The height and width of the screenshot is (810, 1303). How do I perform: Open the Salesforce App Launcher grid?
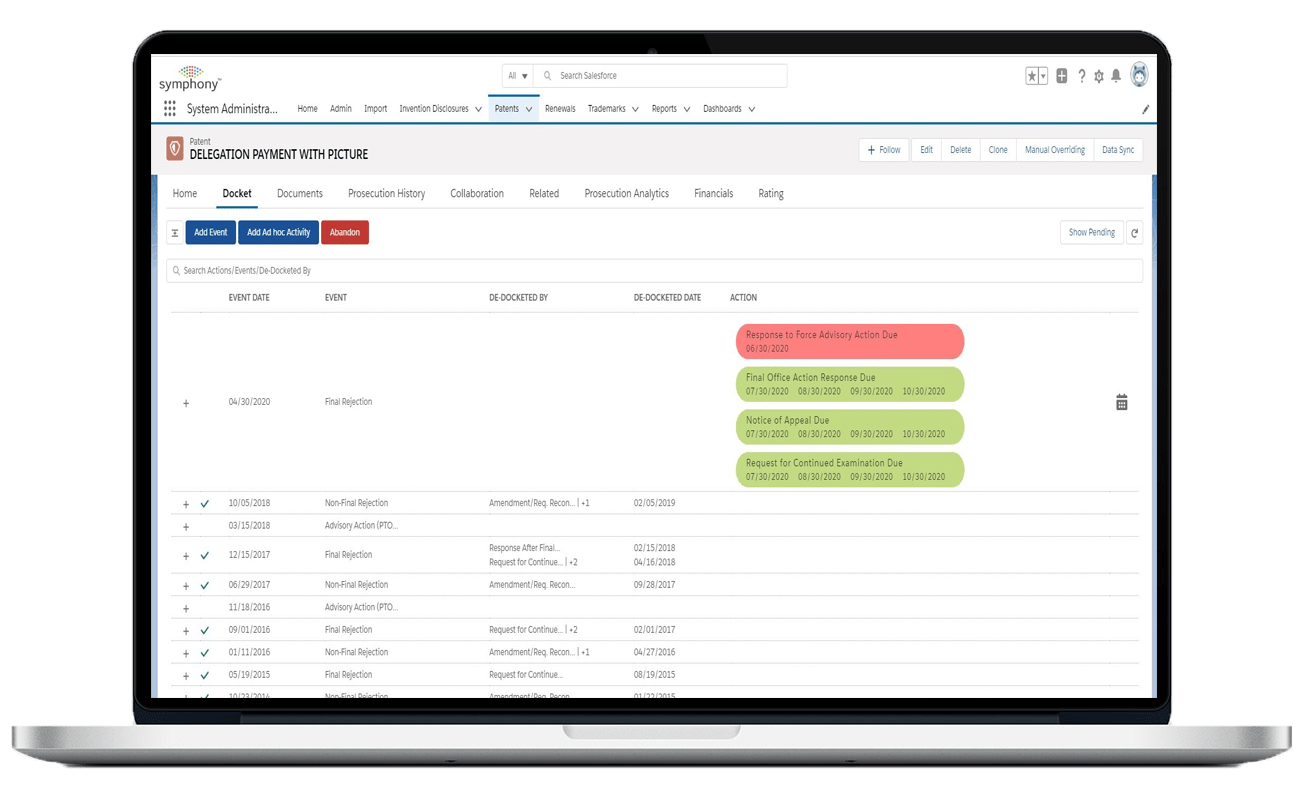[170, 108]
